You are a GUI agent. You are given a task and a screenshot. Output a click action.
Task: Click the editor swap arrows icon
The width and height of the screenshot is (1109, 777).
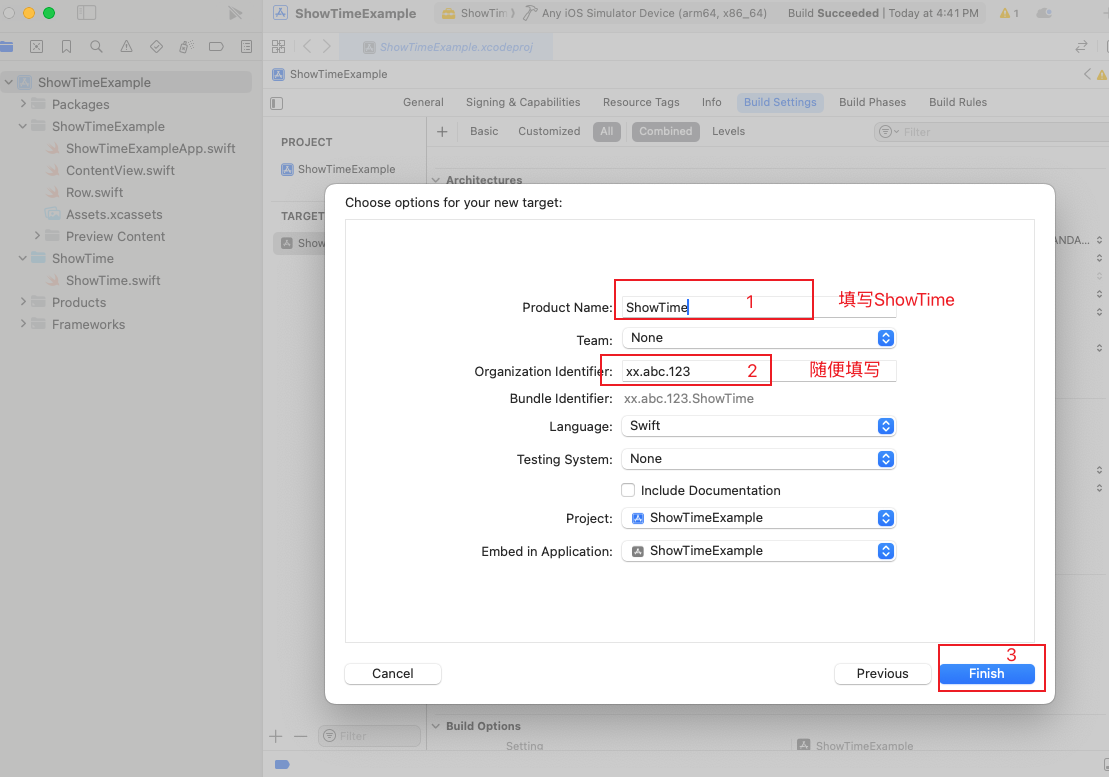click(x=1081, y=47)
